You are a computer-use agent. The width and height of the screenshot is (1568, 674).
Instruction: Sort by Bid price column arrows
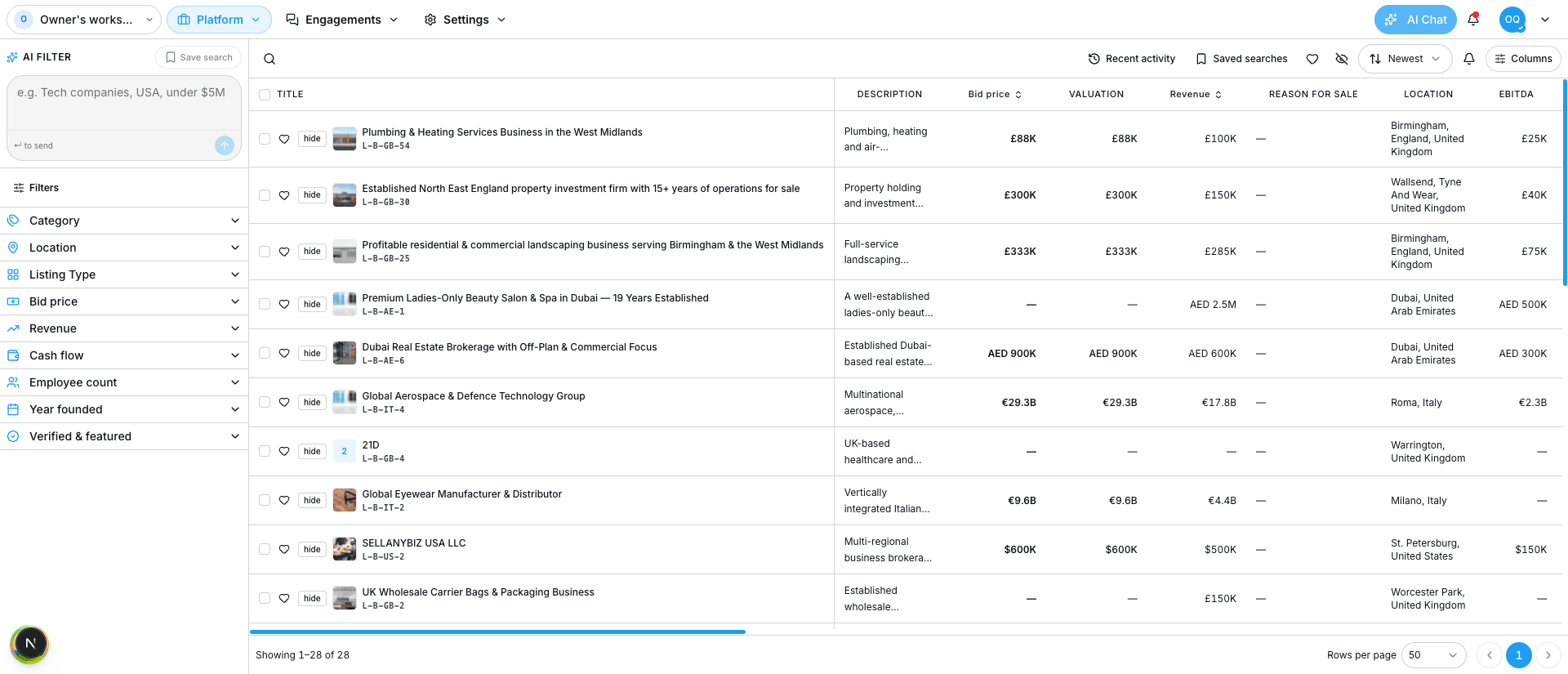[1018, 95]
